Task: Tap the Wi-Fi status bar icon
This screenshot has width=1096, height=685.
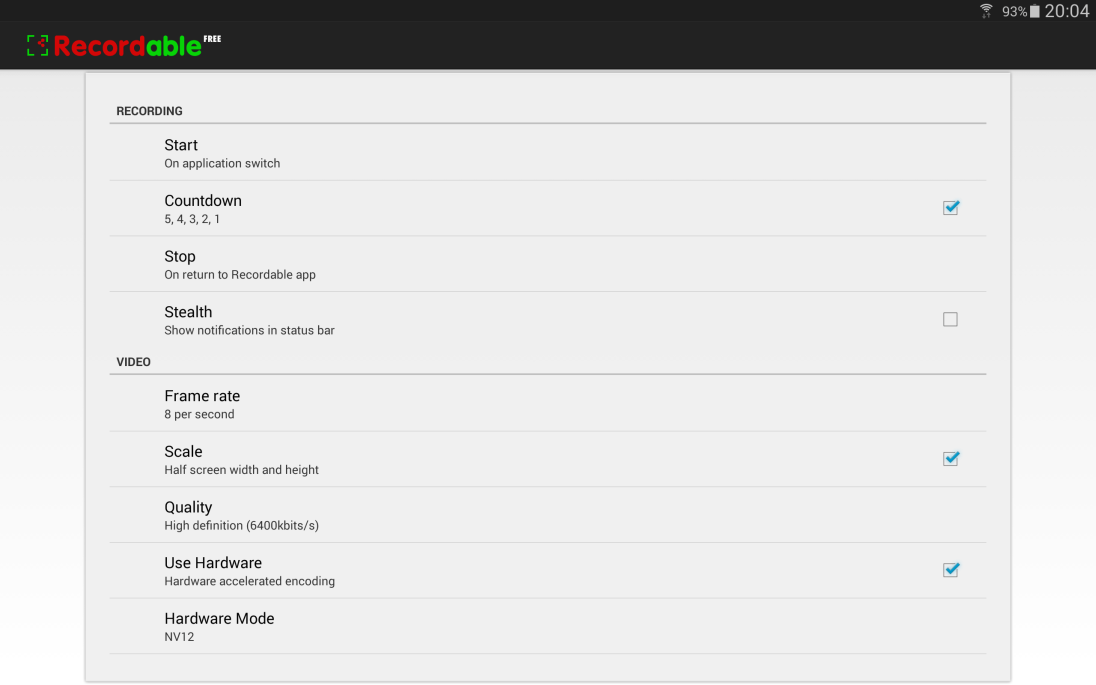Action: 986,10
